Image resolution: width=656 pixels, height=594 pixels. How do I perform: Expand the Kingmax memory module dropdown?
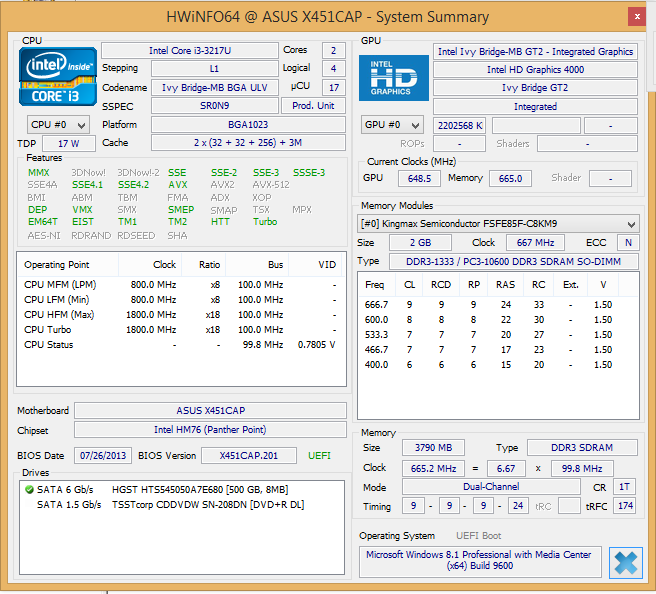[498, 224]
